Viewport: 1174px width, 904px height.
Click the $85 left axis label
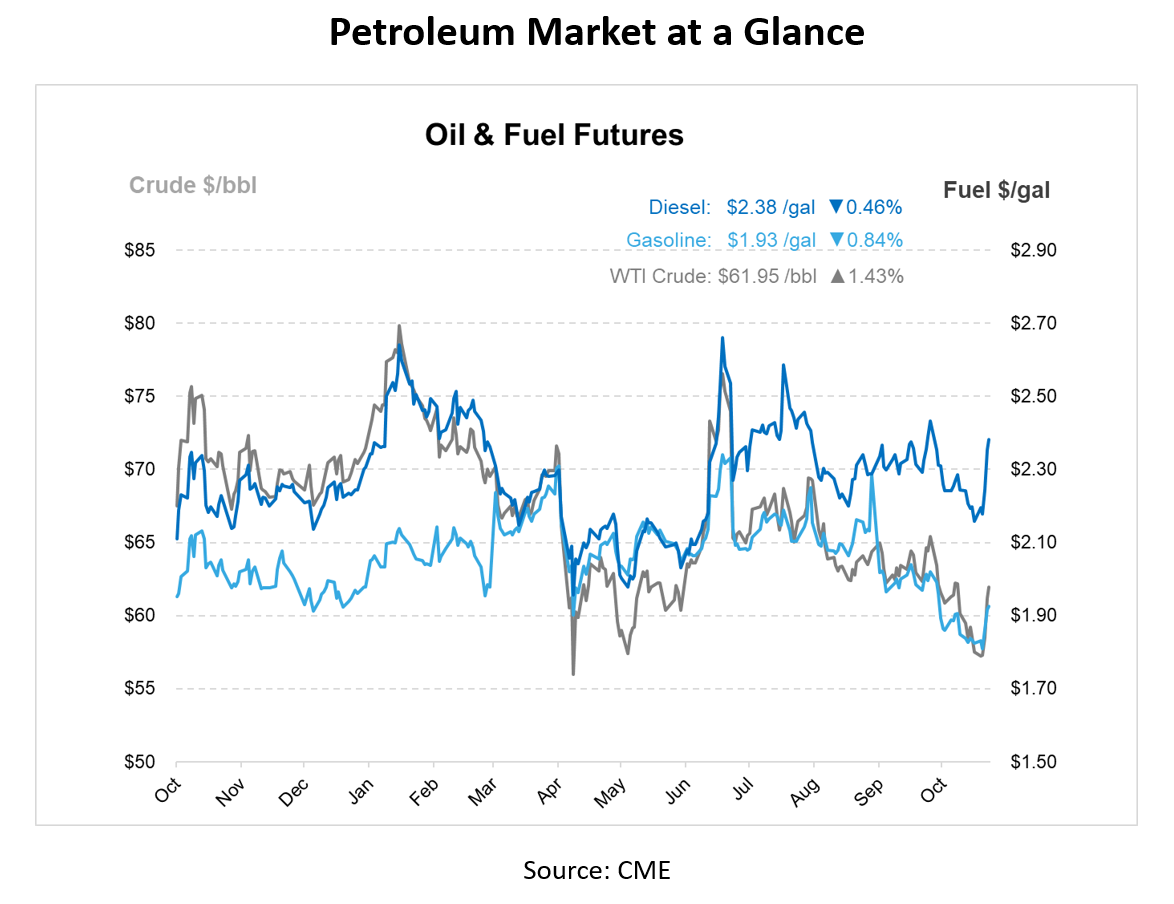[x=140, y=250]
